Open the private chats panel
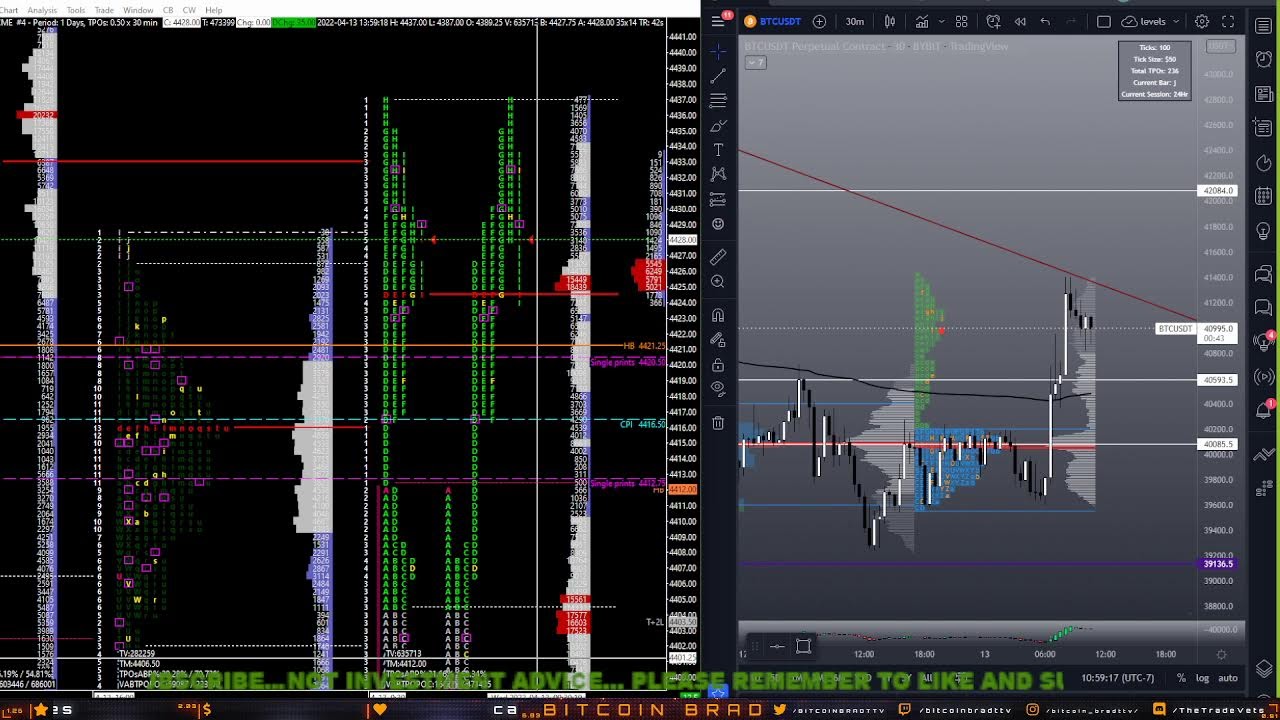This screenshot has width=1280, height=720. pos(1263,305)
